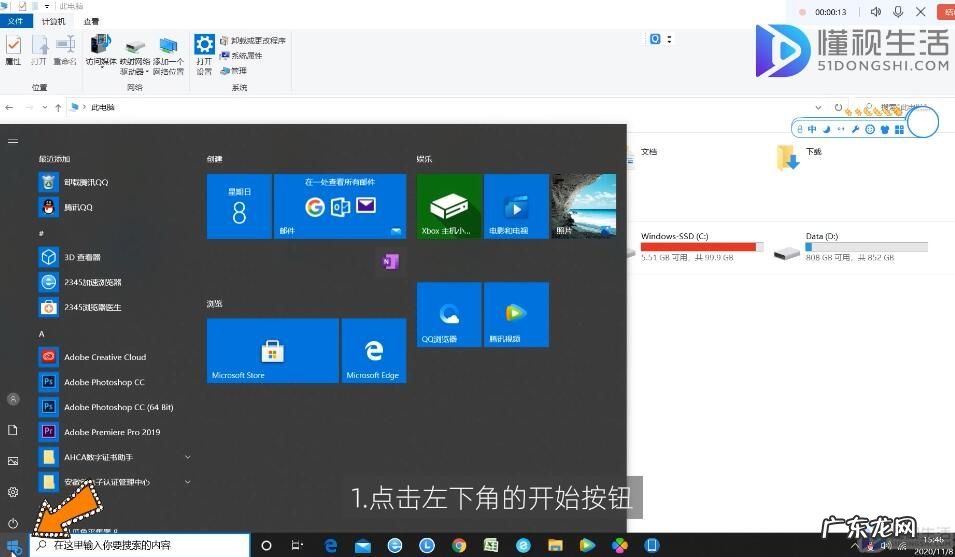Open the Documents shortcut in Start sidebar
955x557 pixels.
tap(13, 430)
